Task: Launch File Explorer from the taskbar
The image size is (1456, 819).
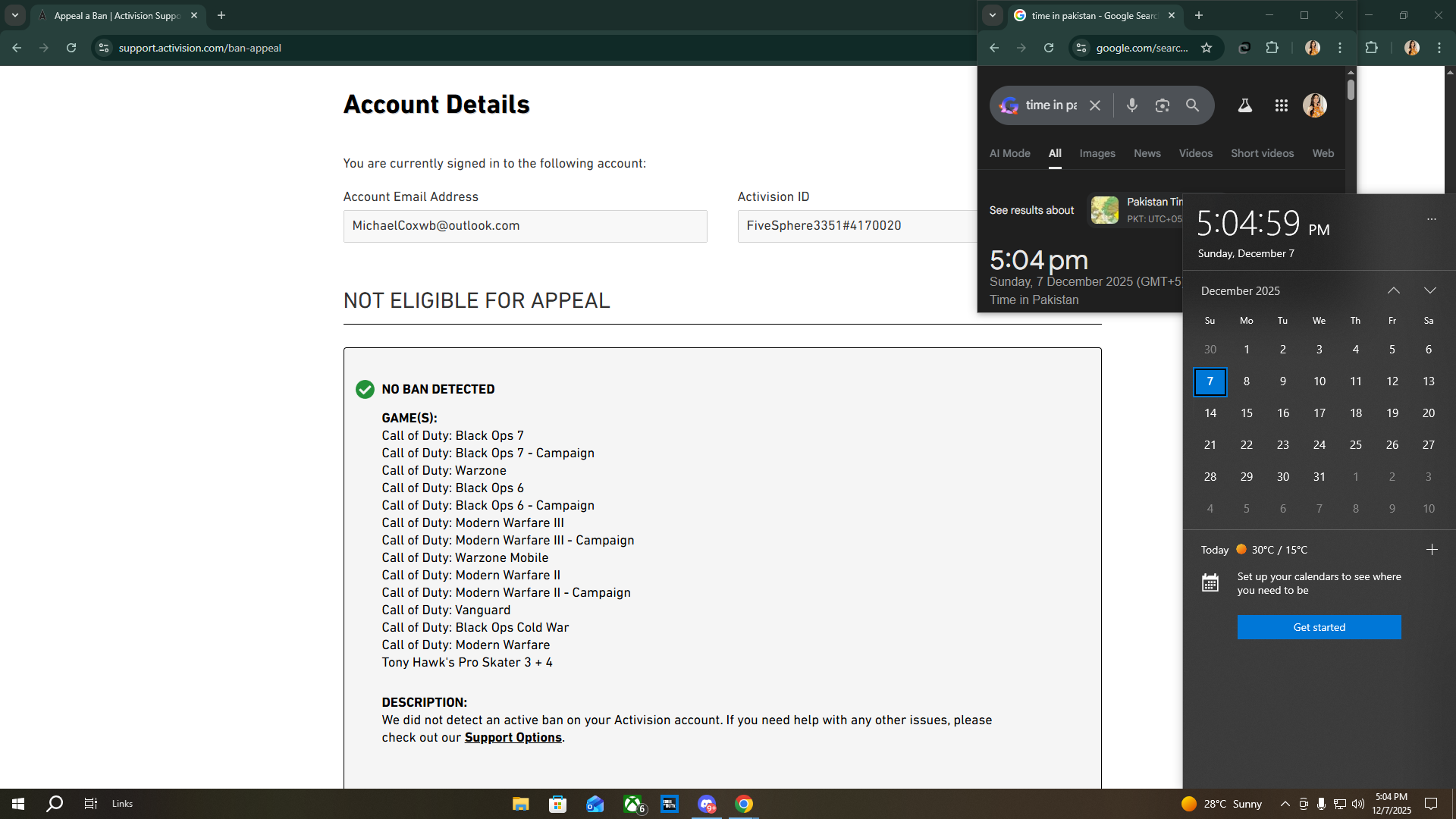Action: tap(520, 804)
